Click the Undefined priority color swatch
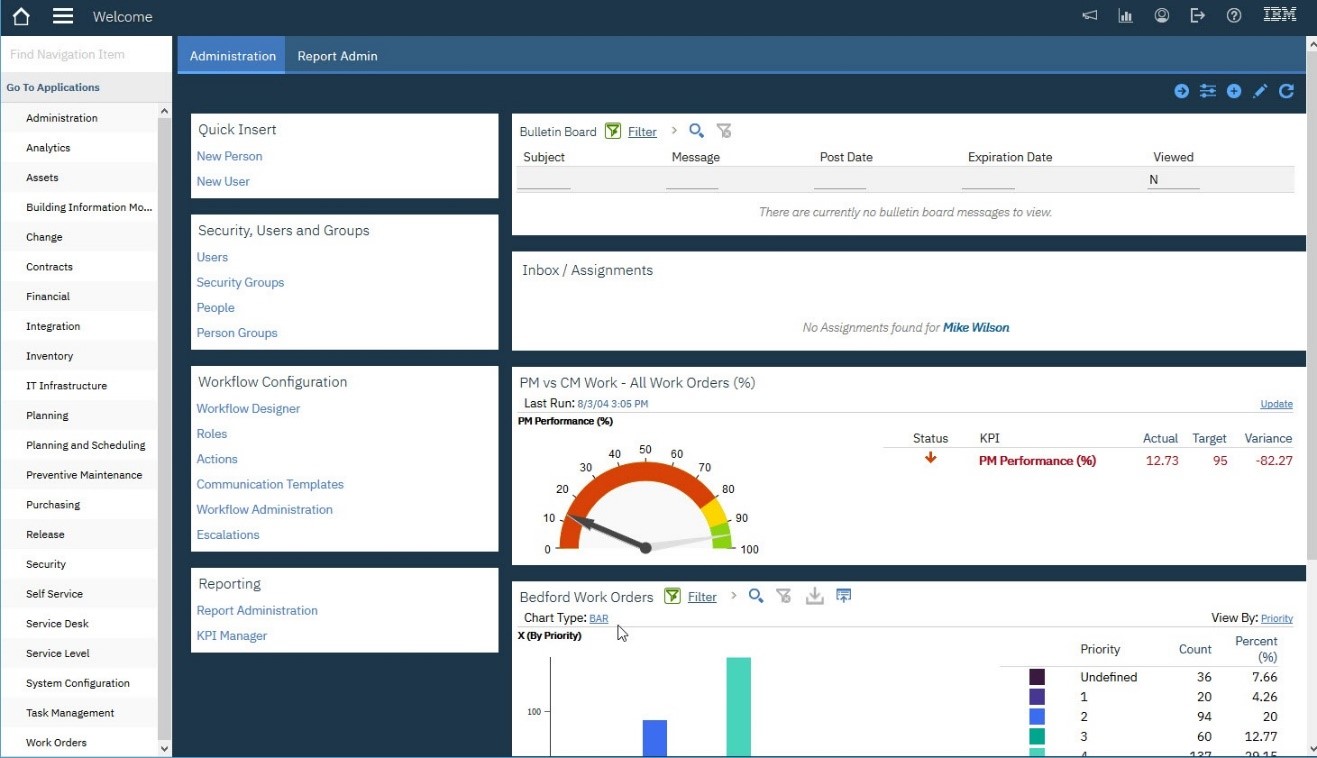Image resolution: width=1317 pixels, height=758 pixels. pyautogui.click(x=1037, y=677)
